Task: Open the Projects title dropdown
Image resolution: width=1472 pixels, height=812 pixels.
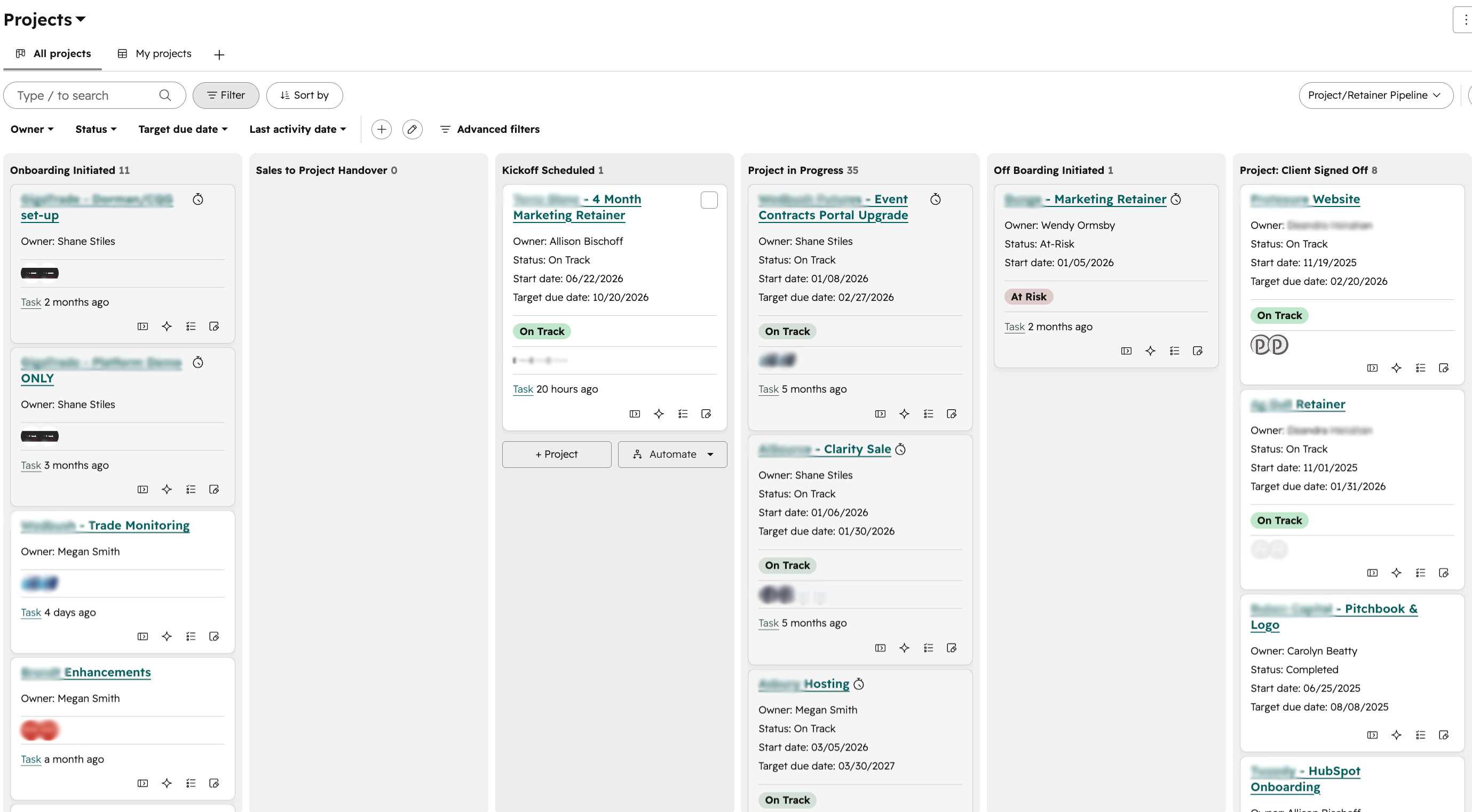Action: tap(45, 19)
